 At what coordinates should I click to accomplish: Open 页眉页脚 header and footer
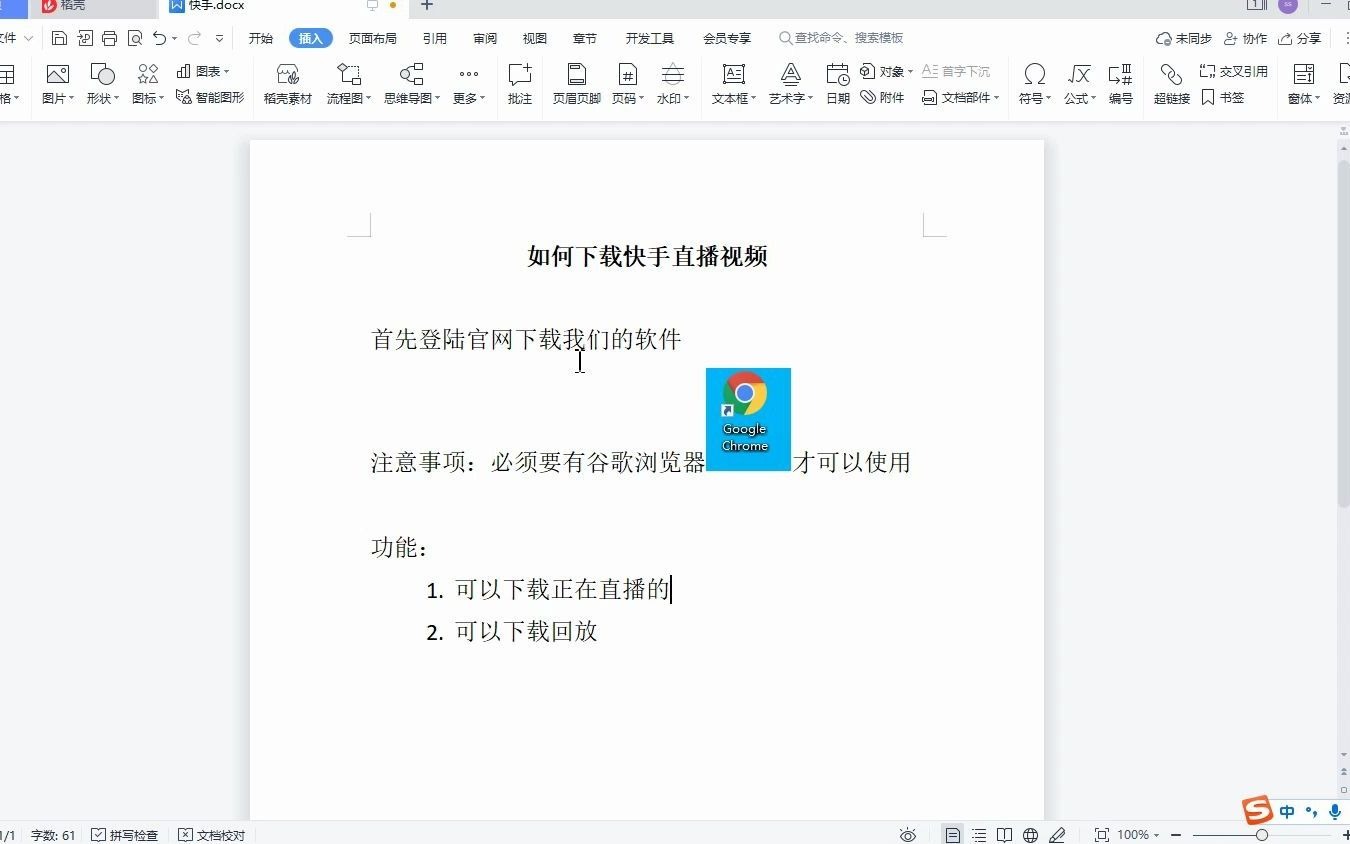577,85
